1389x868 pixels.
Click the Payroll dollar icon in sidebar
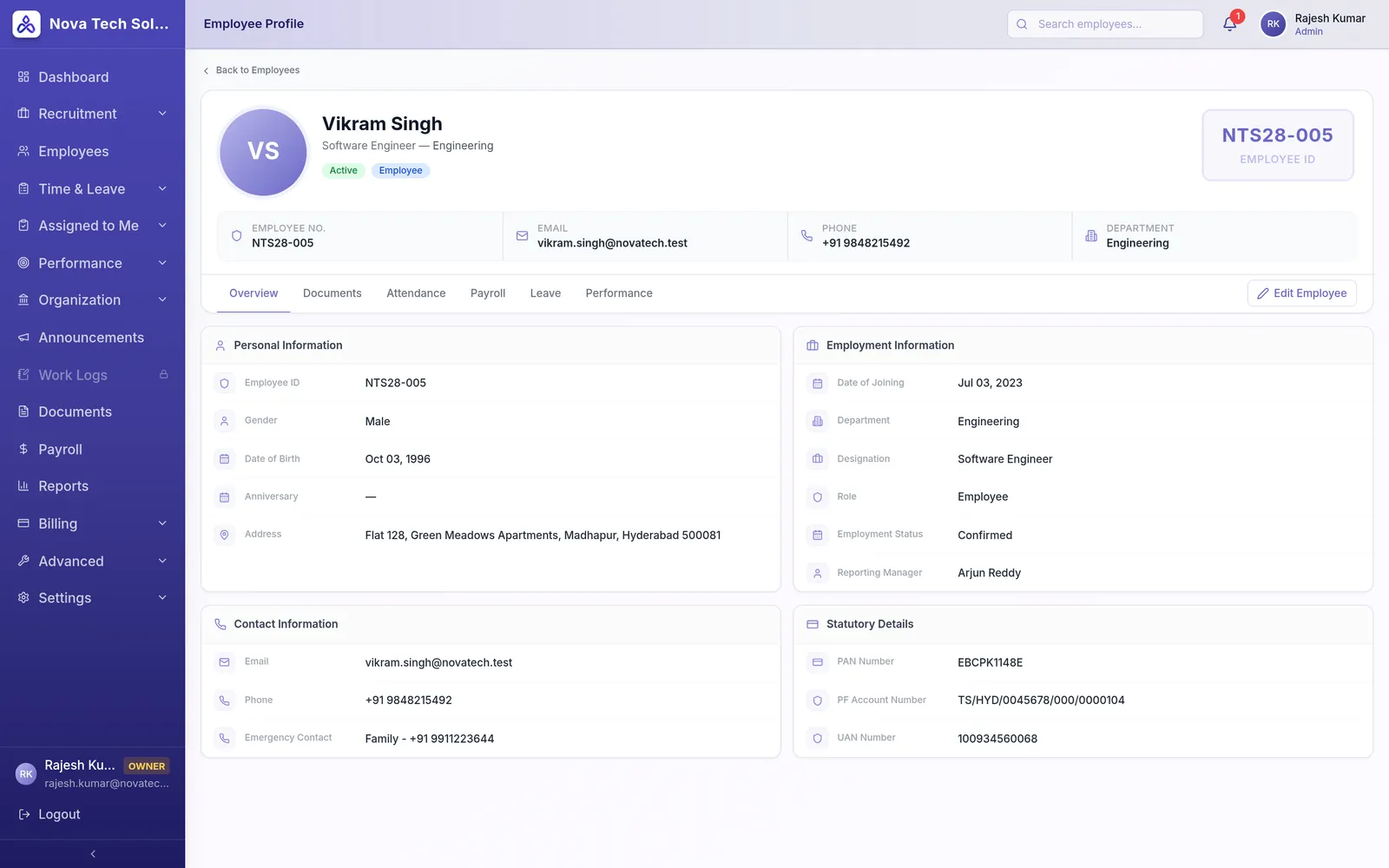[23, 449]
